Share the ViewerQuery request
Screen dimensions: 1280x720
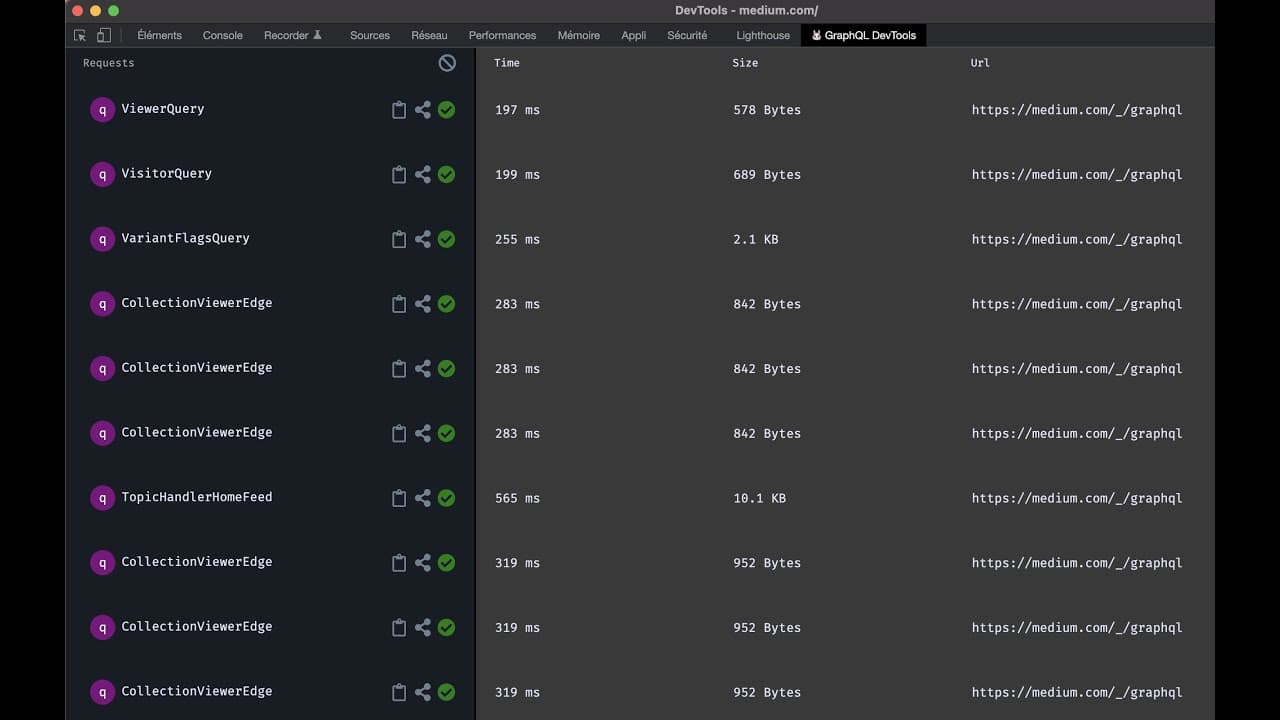[x=423, y=110]
